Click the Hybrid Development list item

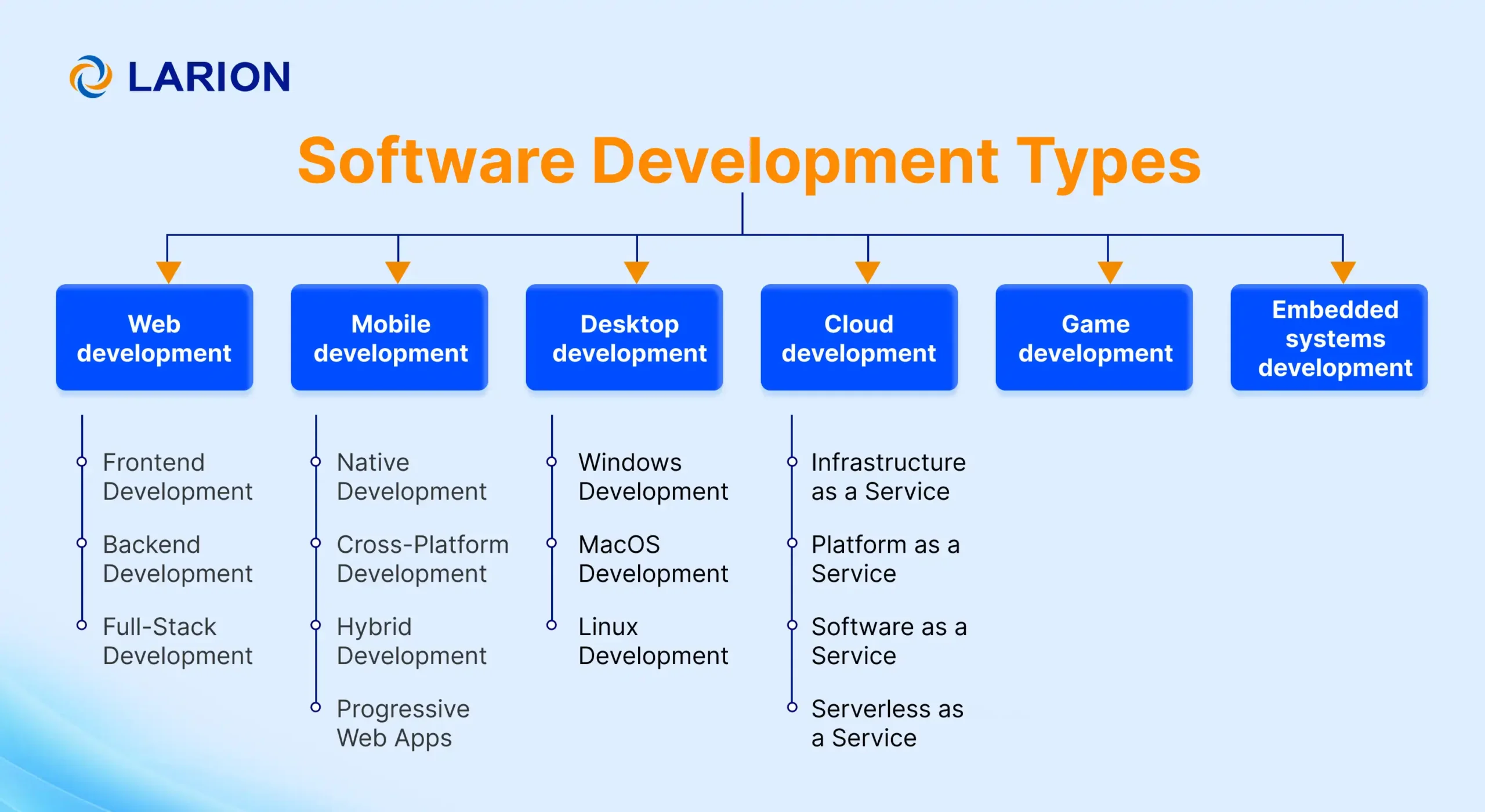(411, 641)
